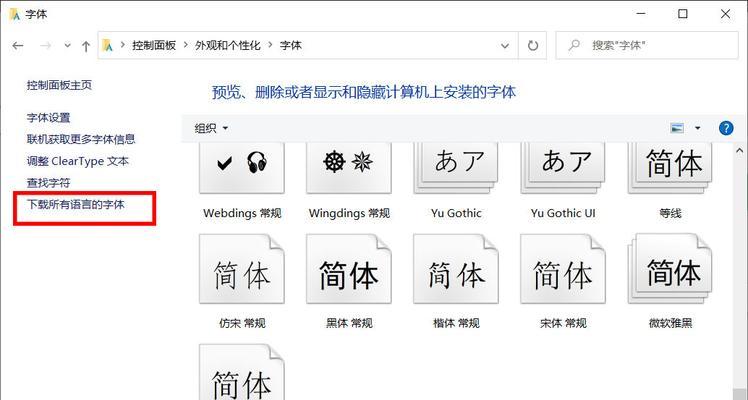The height and width of the screenshot is (400, 748).
Task: Open the Yu Gothic font family
Action: tap(456, 166)
